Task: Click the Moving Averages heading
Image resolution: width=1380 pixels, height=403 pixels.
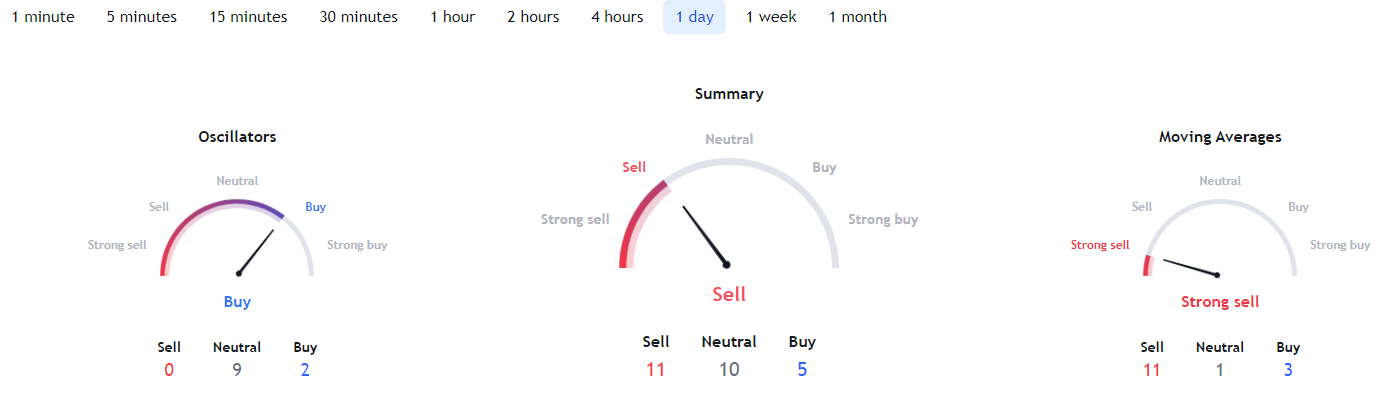Action: point(1220,137)
